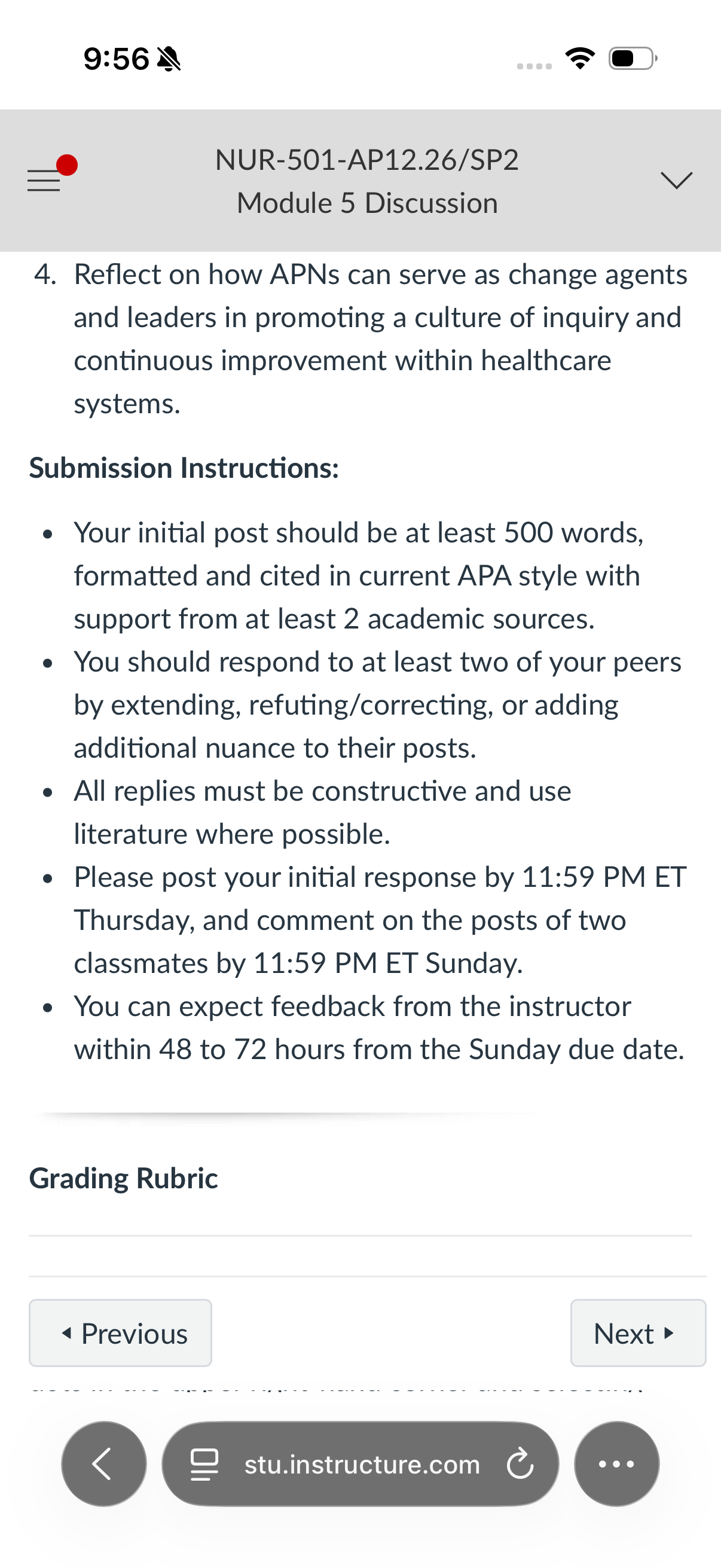
Task: Open browser more options ellipsis button
Action: [x=616, y=1464]
